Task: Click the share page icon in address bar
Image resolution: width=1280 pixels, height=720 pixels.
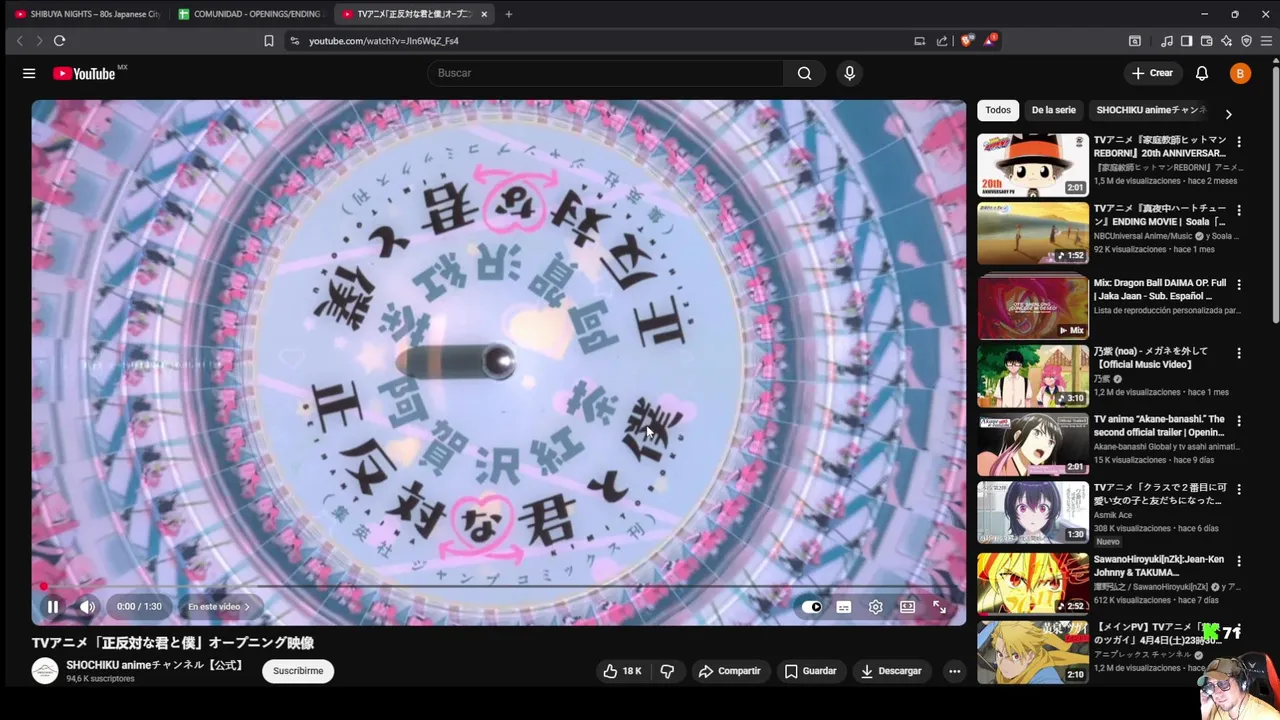Action: (x=942, y=41)
